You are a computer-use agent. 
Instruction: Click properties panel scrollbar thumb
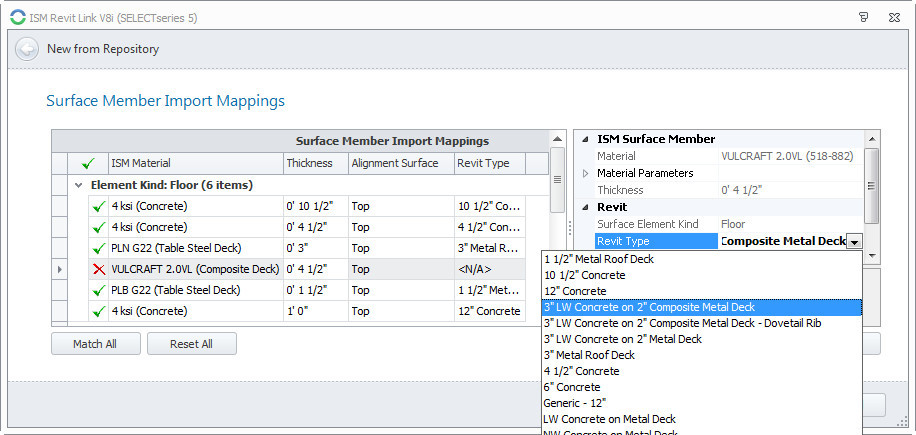click(871, 186)
